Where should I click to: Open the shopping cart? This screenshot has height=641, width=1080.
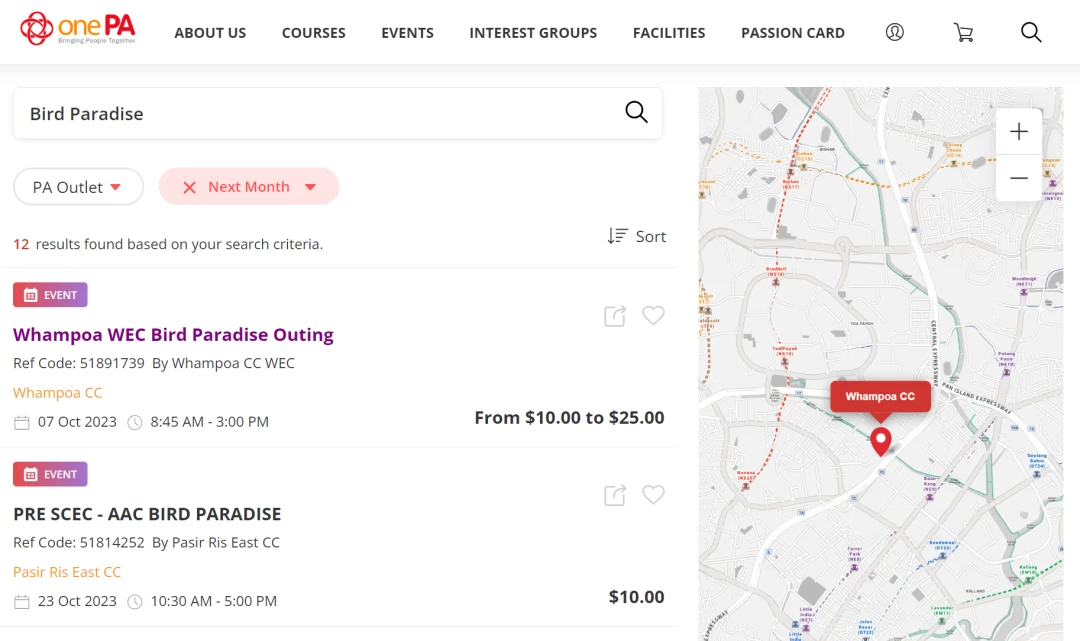(x=963, y=32)
